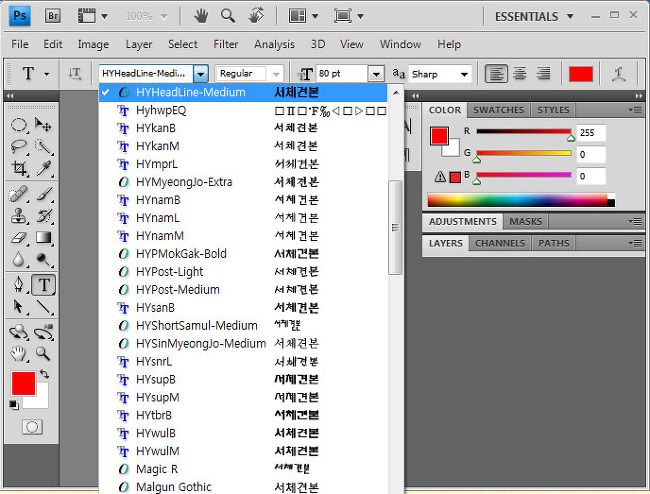
Task: Select the Lasso tool
Action: click(x=19, y=146)
